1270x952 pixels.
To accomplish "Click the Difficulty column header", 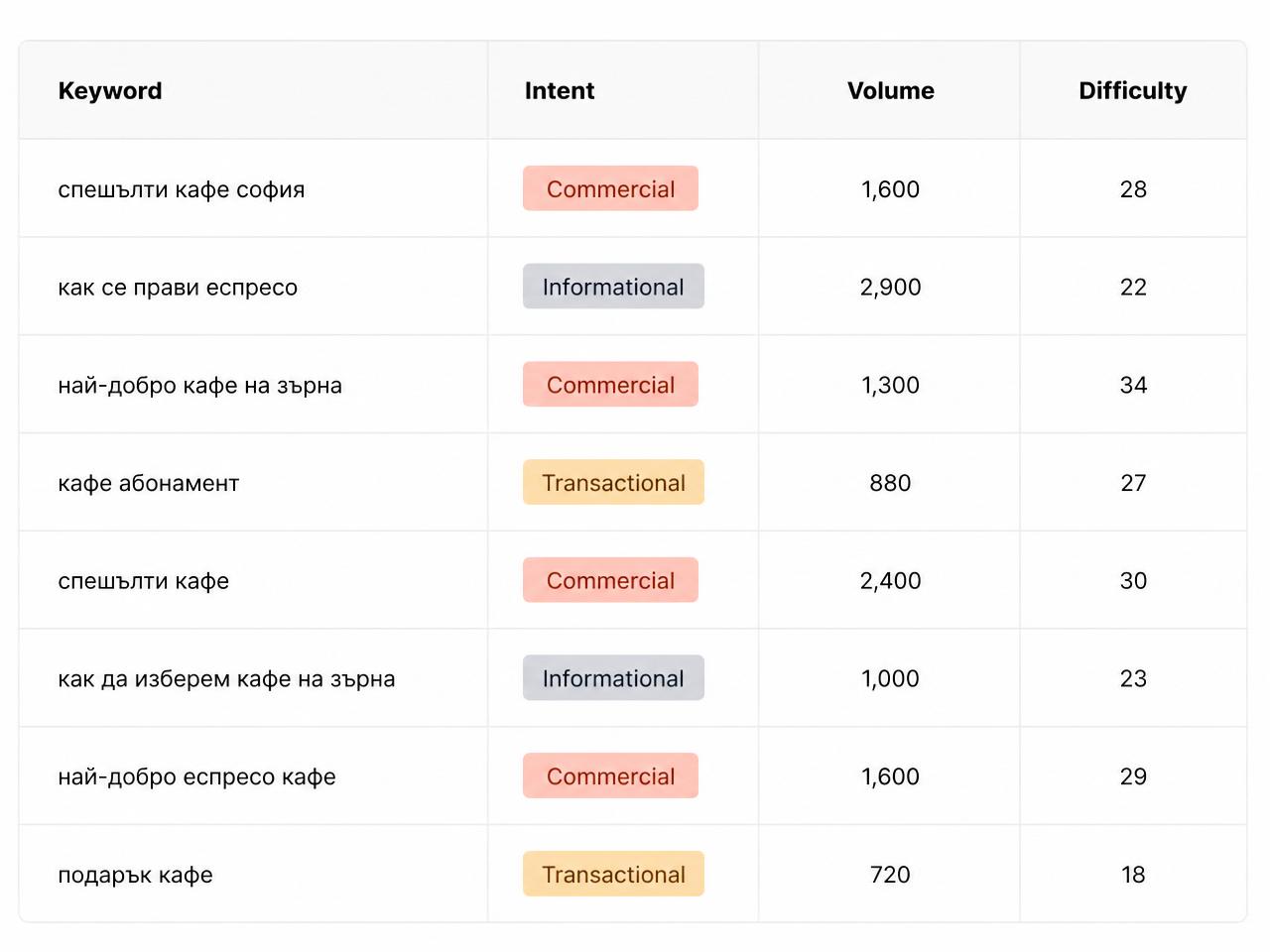I will click(x=1132, y=90).
